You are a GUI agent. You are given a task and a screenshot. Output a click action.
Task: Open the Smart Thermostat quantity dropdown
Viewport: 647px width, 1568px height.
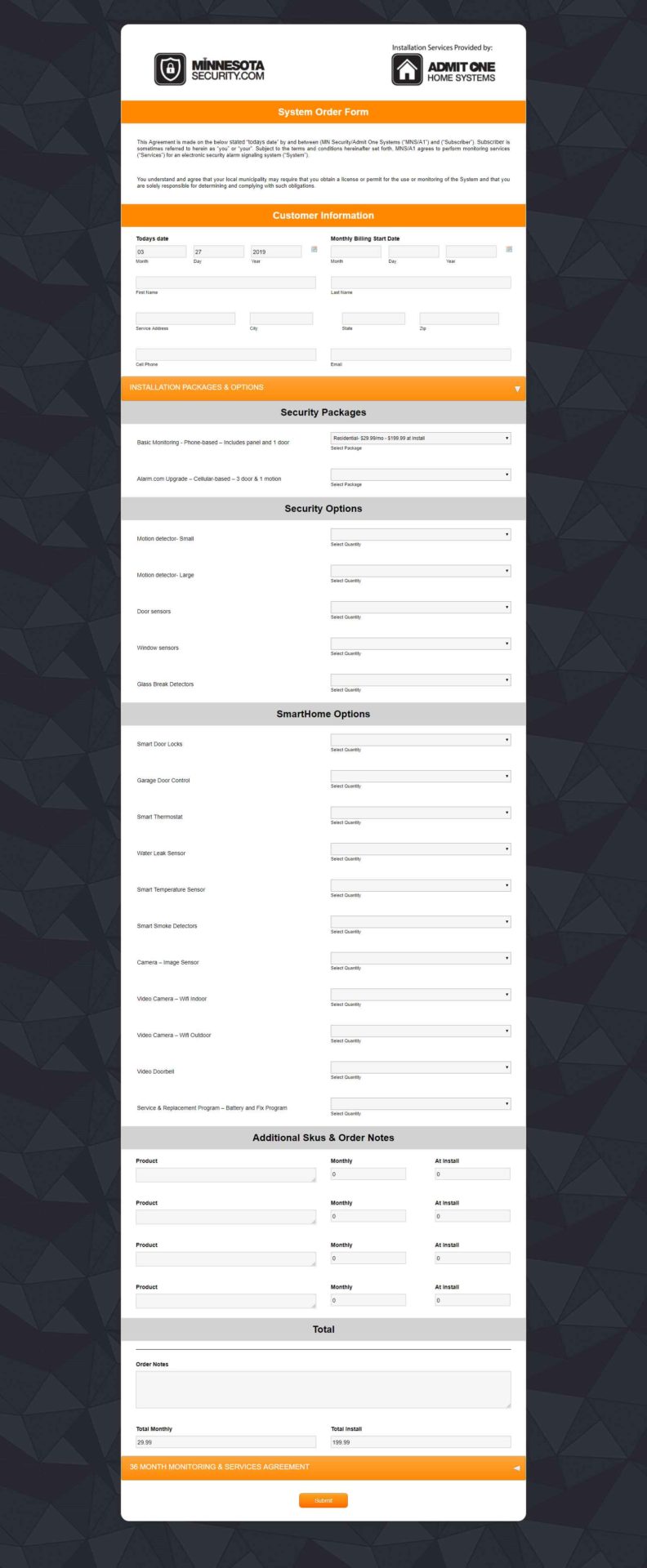point(421,813)
